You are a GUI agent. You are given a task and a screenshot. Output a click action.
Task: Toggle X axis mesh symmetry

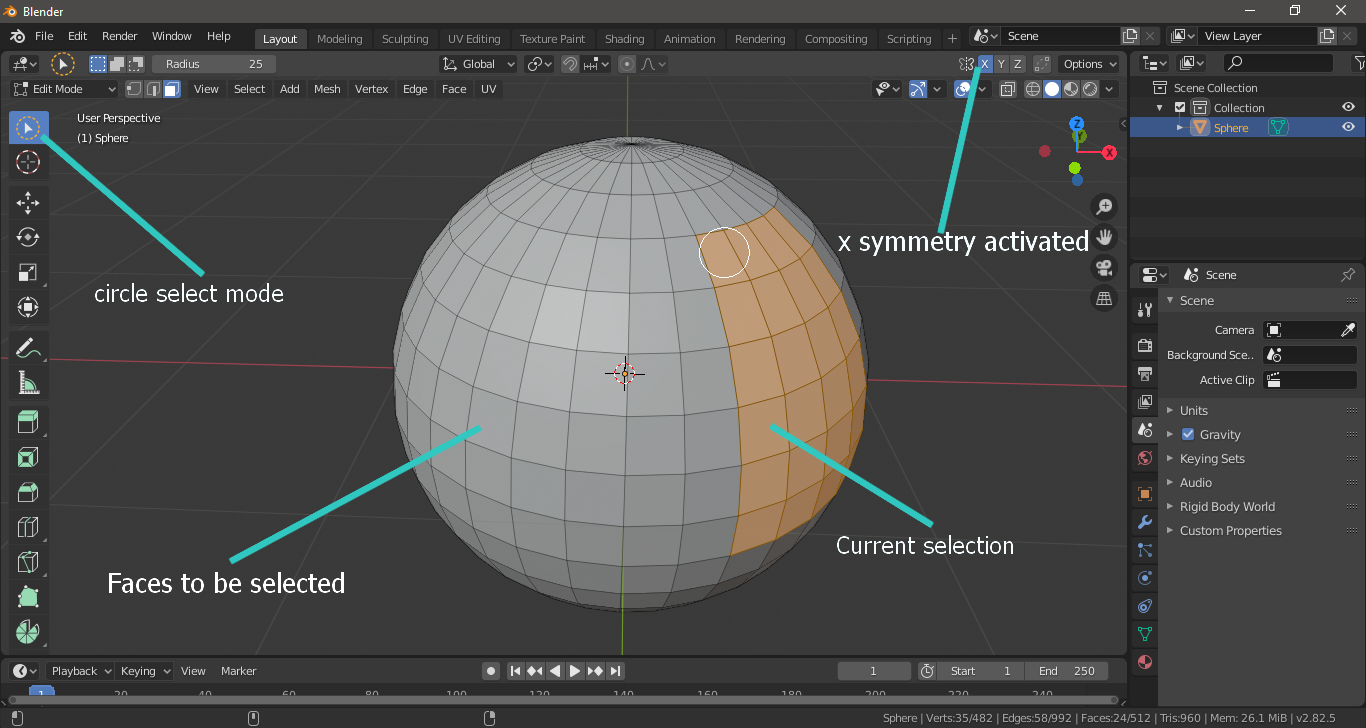click(985, 64)
